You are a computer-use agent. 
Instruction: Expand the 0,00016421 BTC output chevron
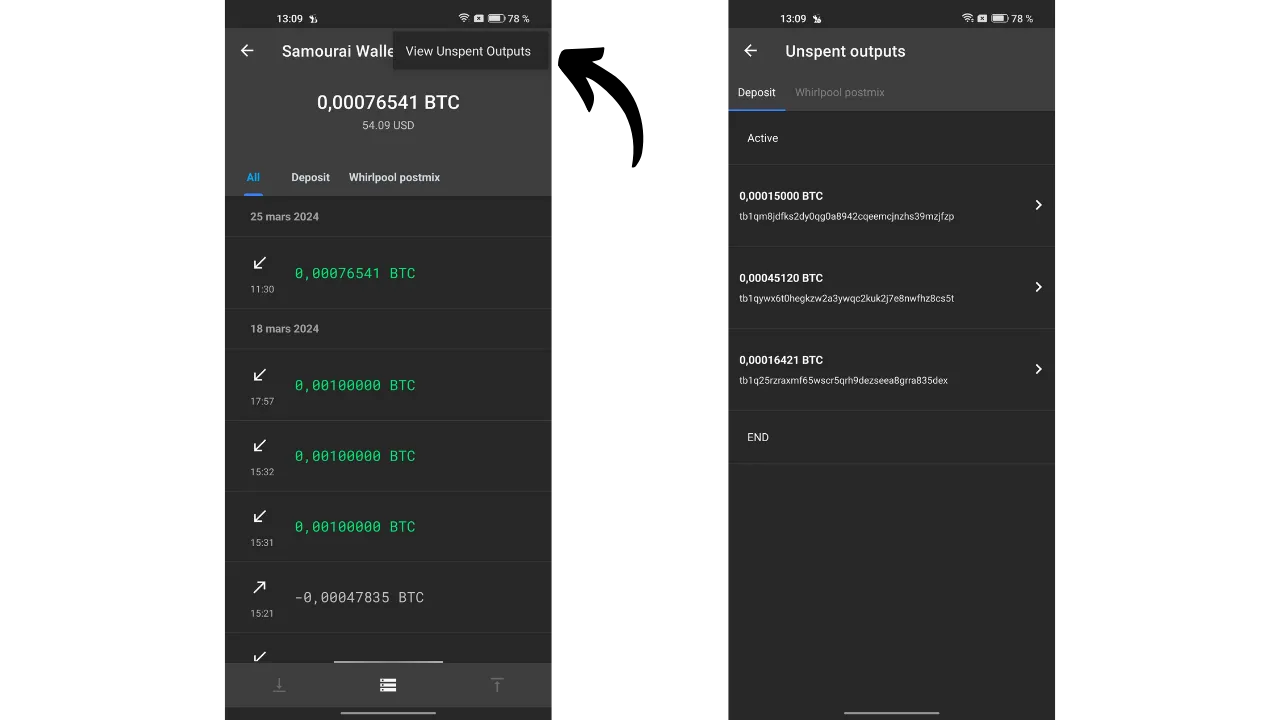(x=1038, y=369)
